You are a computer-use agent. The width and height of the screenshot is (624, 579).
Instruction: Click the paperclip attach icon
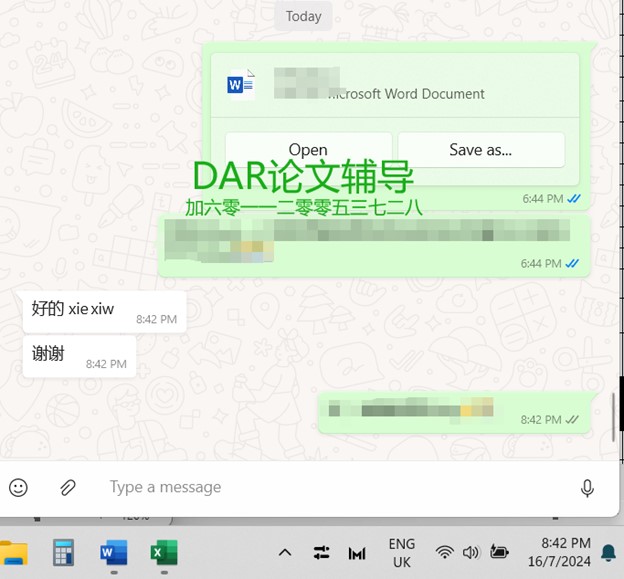click(68, 487)
